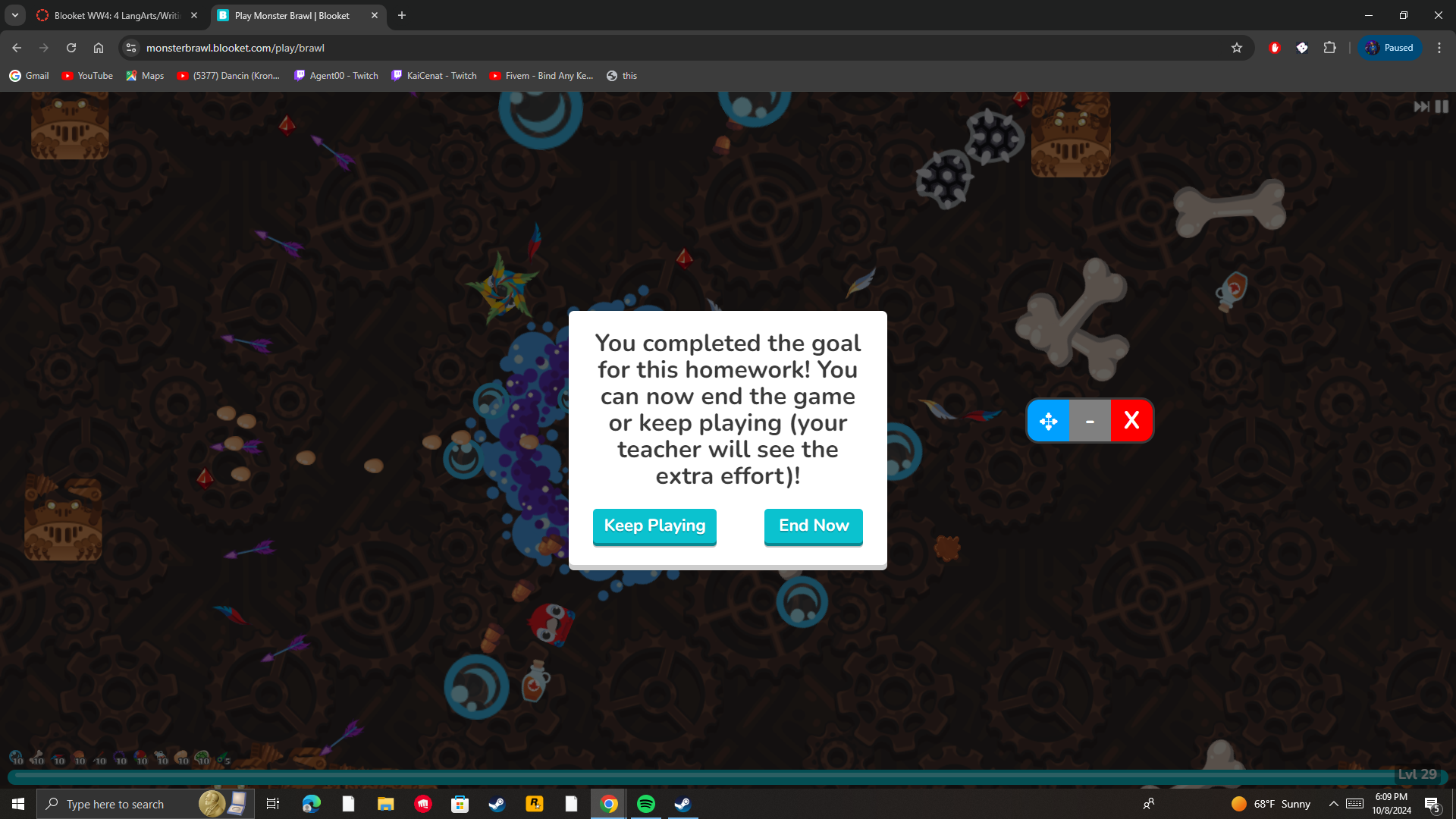Expand tab search dropdown arrow
Viewport: 1456px width, 819px height.
tap(14, 15)
